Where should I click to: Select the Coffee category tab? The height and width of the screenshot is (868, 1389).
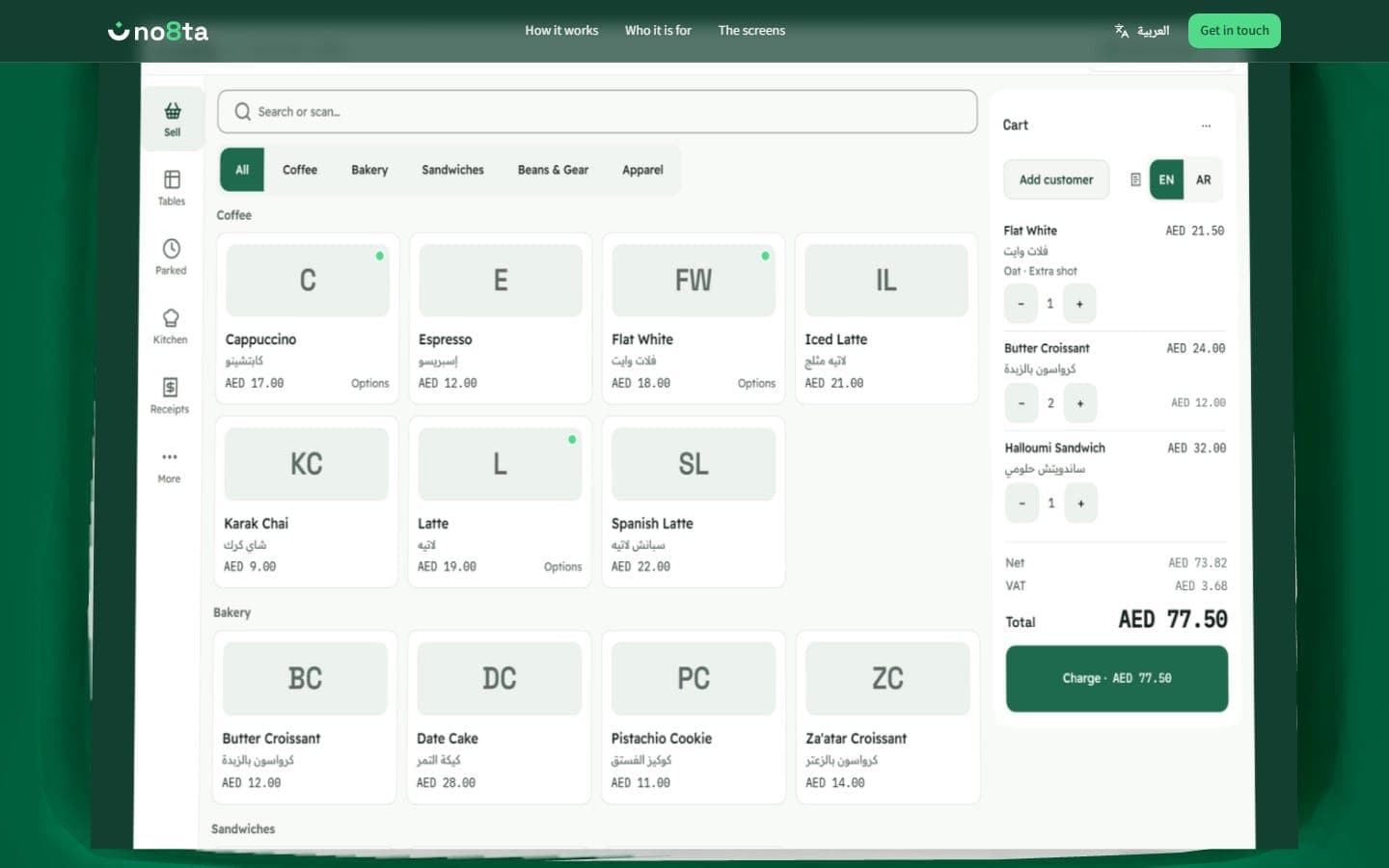(x=300, y=170)
